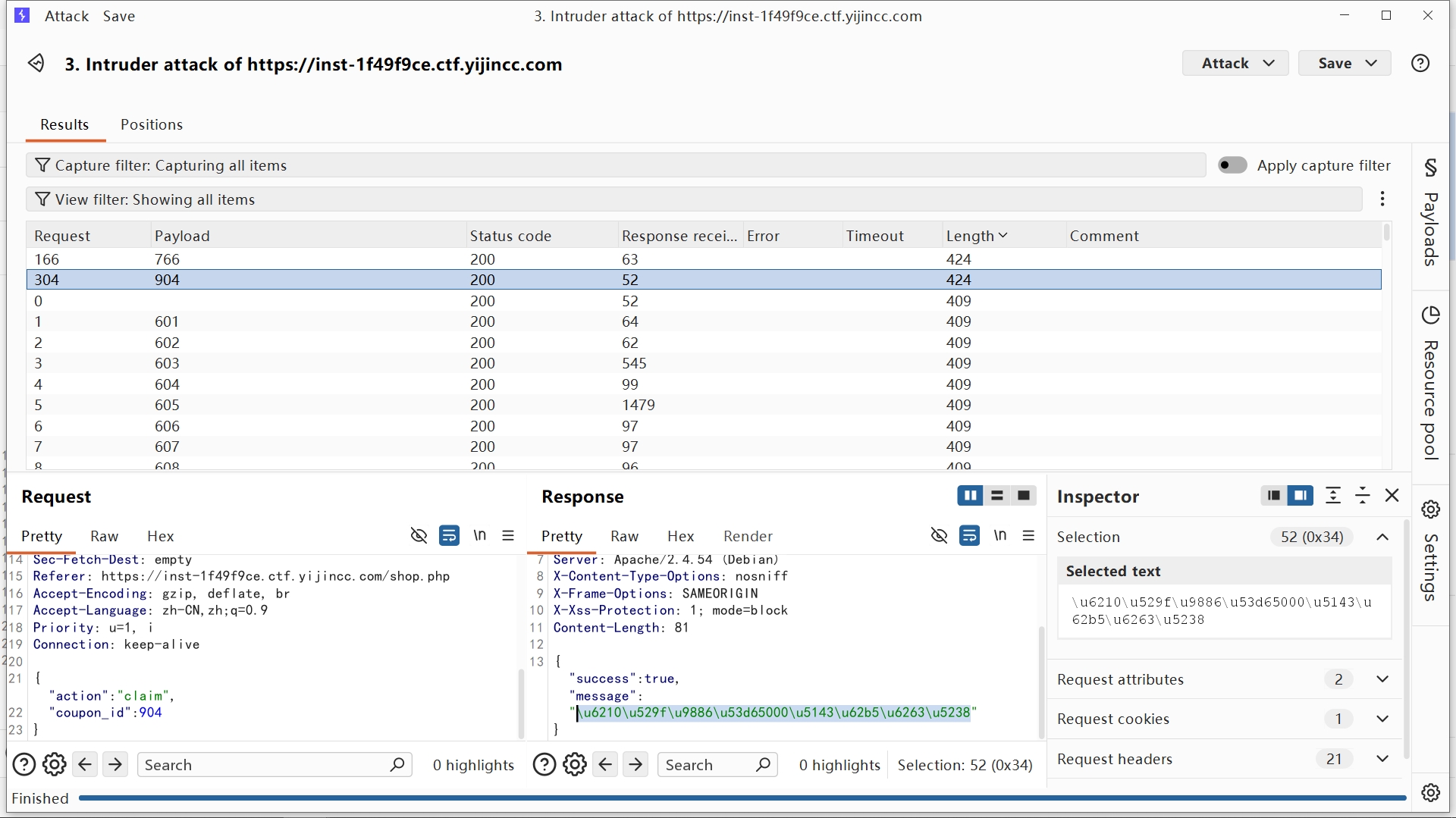Switch to the Positions tab
Viewport: 1456px width, 818px height.
click(x=152, y=124)
